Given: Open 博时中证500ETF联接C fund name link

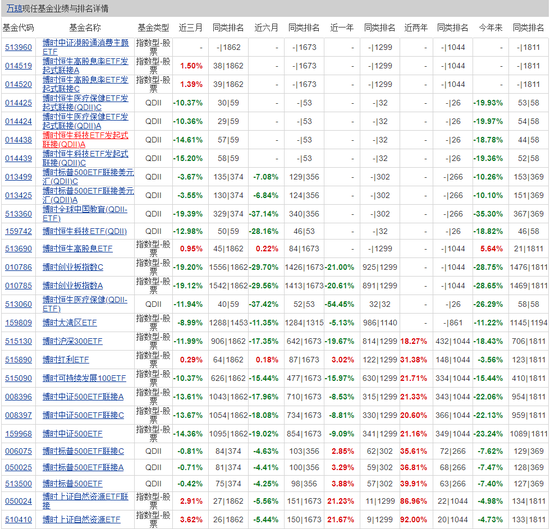Looking at the screenshot, I should pos(83,415).
